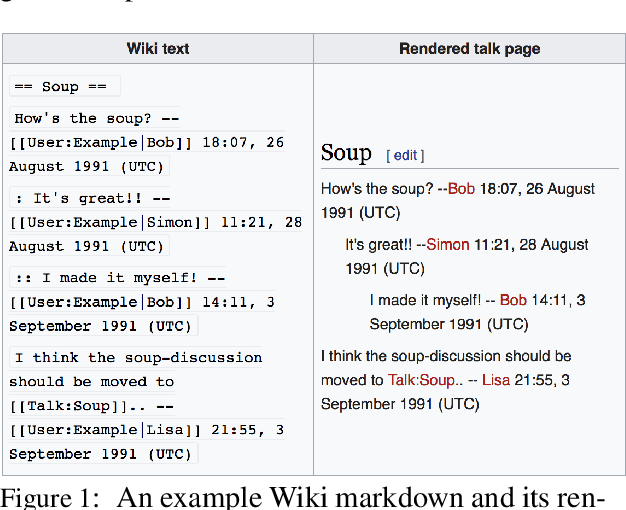Click rendered "I made it myself!" reply text
This screenshot has width=626, height=510.
[x=426, y=300]
